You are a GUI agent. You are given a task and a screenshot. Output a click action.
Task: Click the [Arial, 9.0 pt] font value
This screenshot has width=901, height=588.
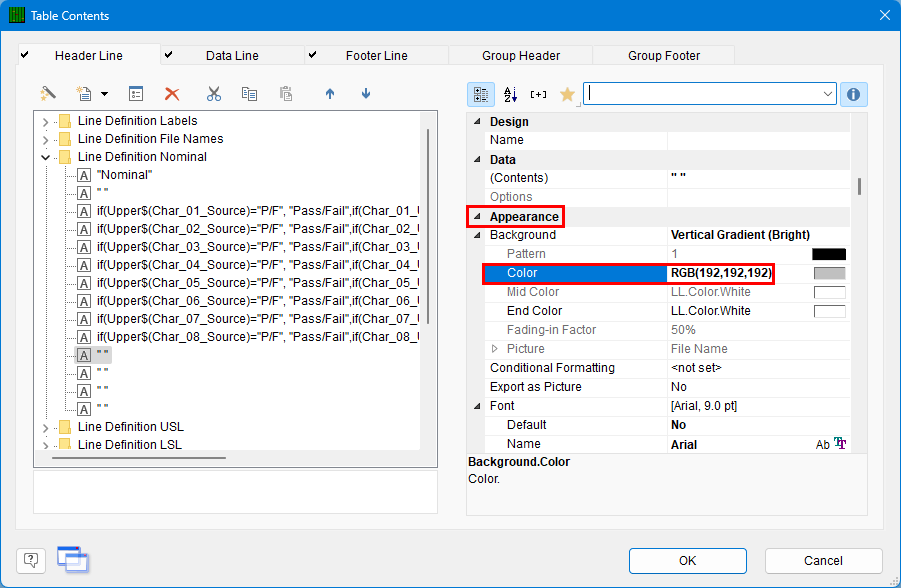click(x=704, y=406)
